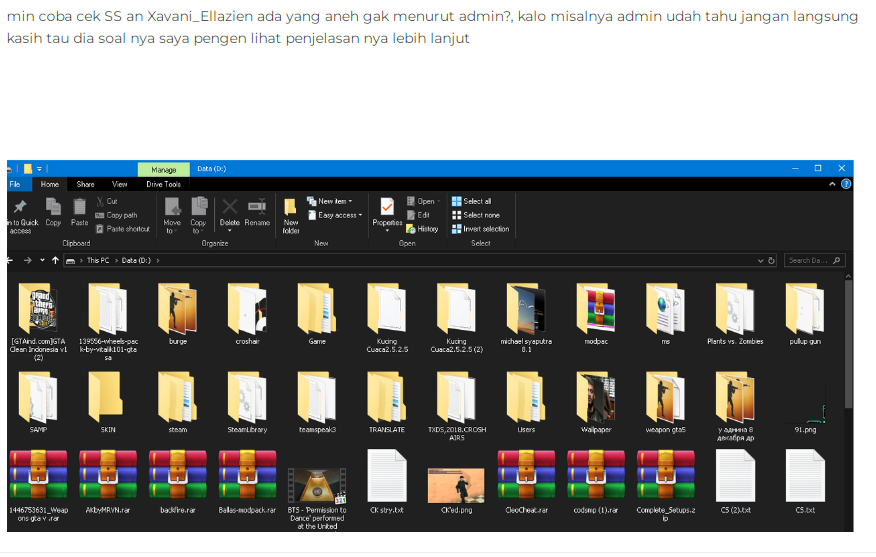Select the Wallpaper folder
This screenshot has height=557, width=876.
[x=596, y=402]
